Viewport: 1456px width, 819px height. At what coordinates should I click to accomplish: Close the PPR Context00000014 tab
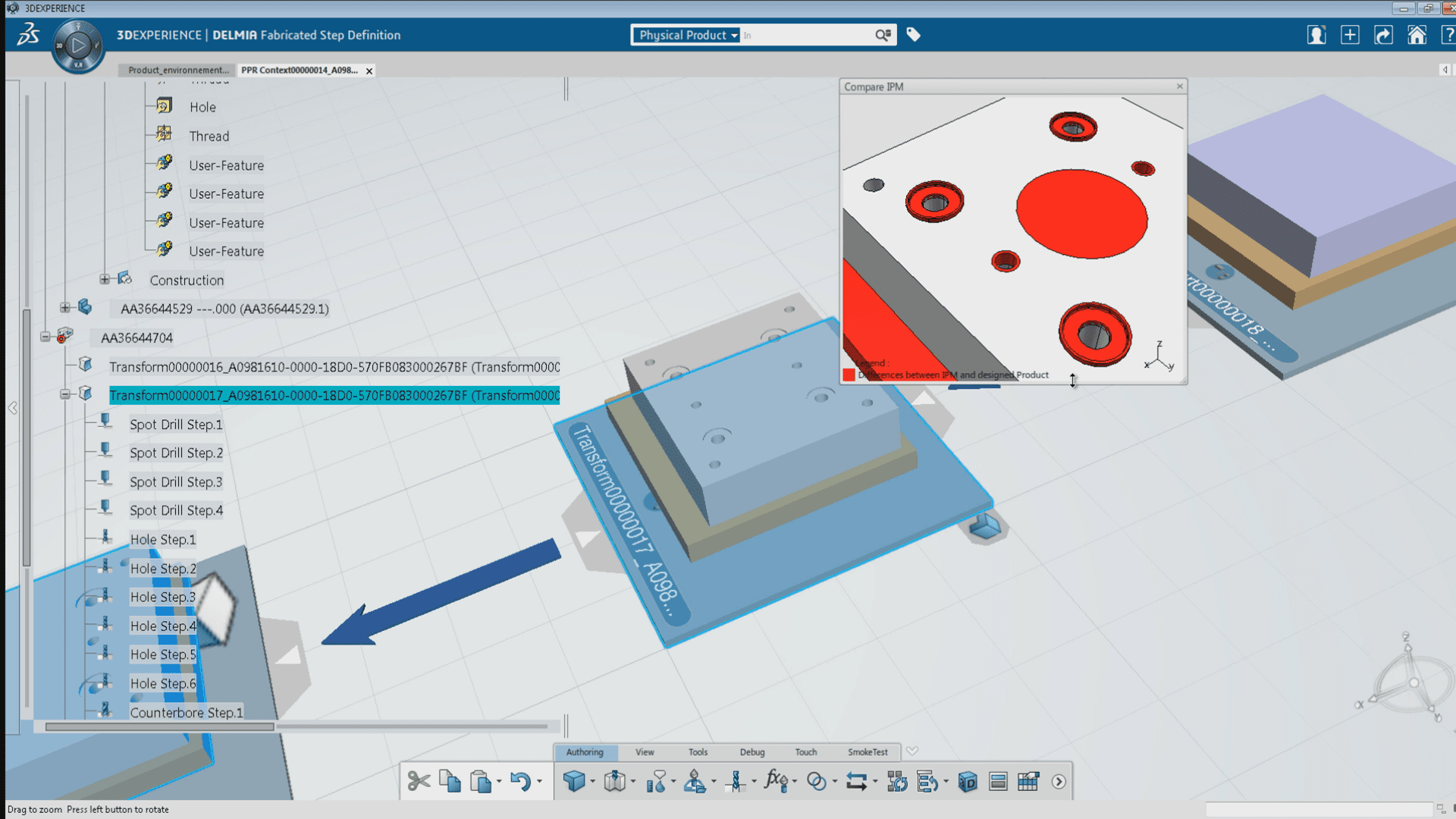[369, 71]
